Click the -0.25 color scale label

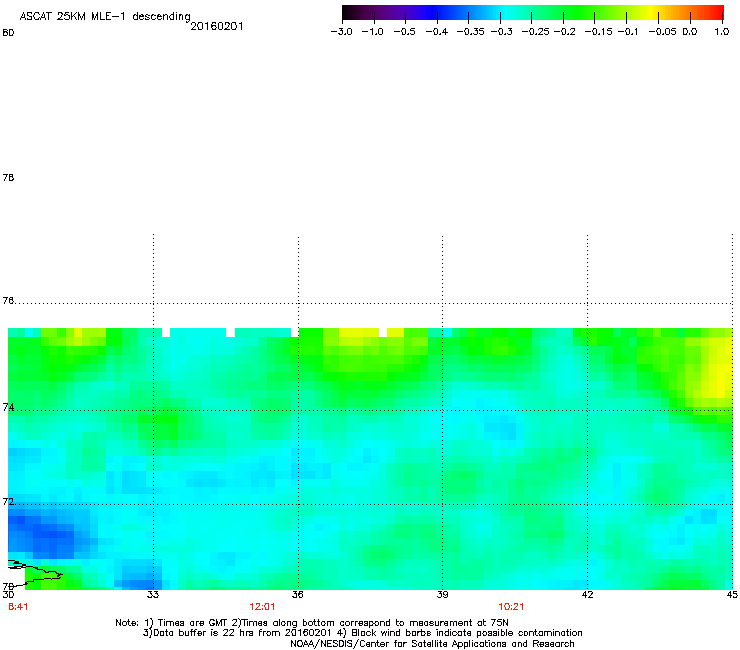click(536, 32)
